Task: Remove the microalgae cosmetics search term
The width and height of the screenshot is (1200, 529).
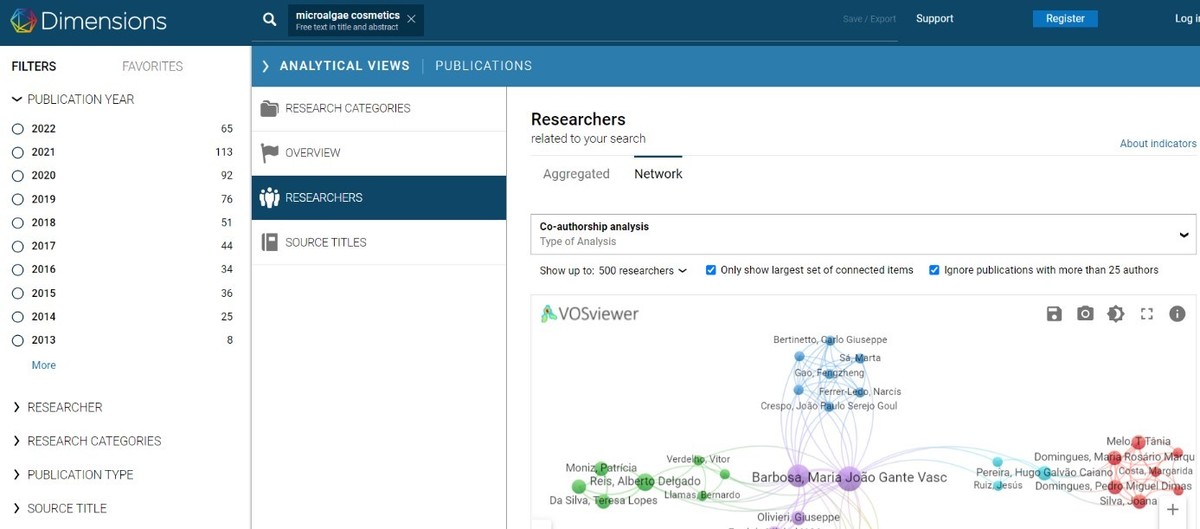Action: tap(411, 19)
